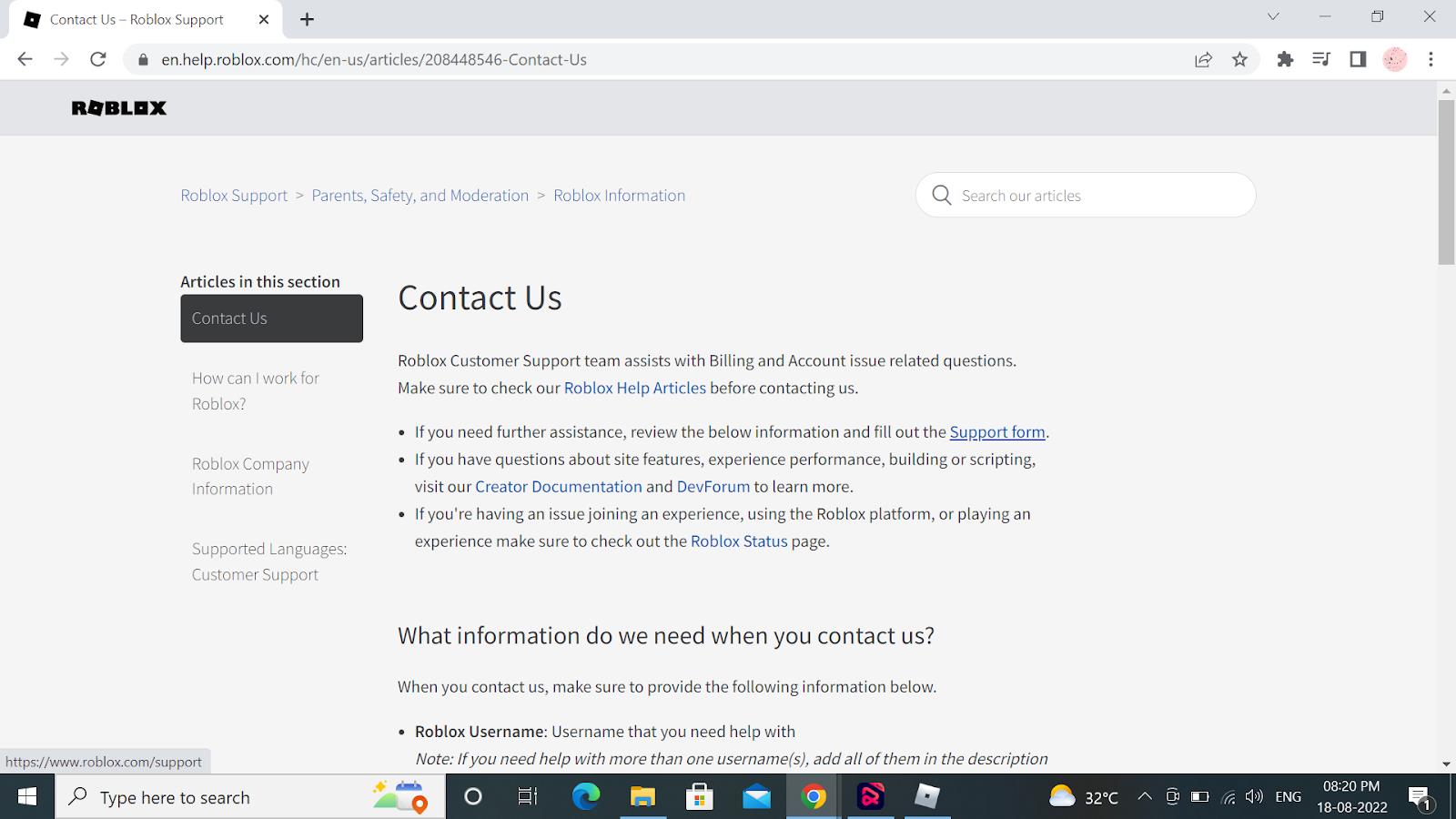
Task: Open the media control icon in toolbar
Action: (x=1321, y=59)
